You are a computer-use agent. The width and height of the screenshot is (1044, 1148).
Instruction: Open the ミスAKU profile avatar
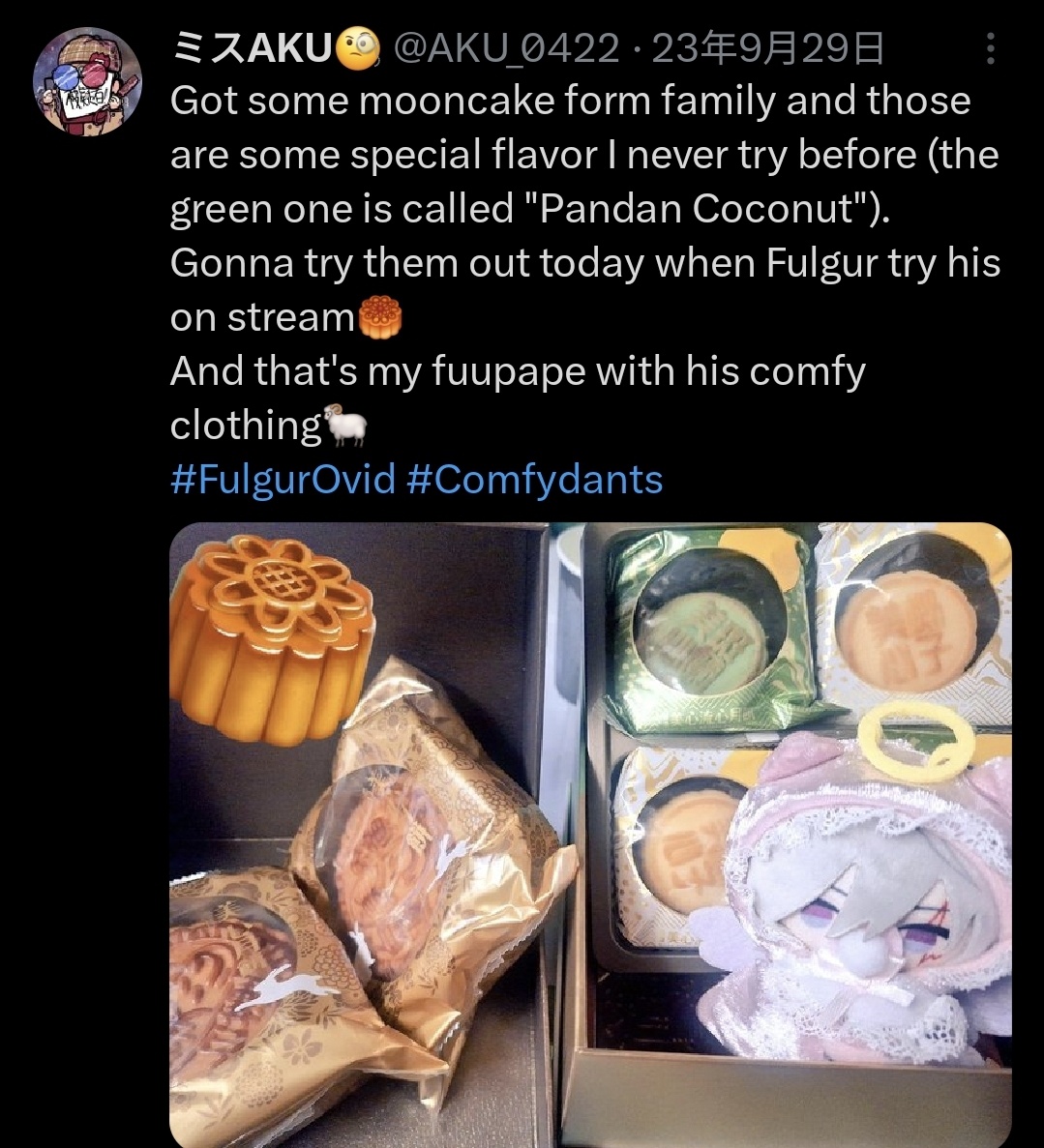(87, 81)
